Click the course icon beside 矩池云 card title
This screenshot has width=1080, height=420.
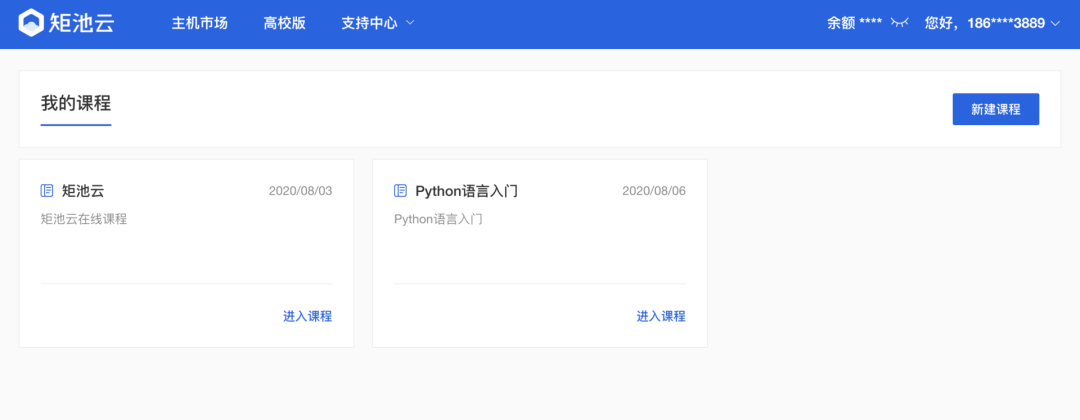point(47,191)
